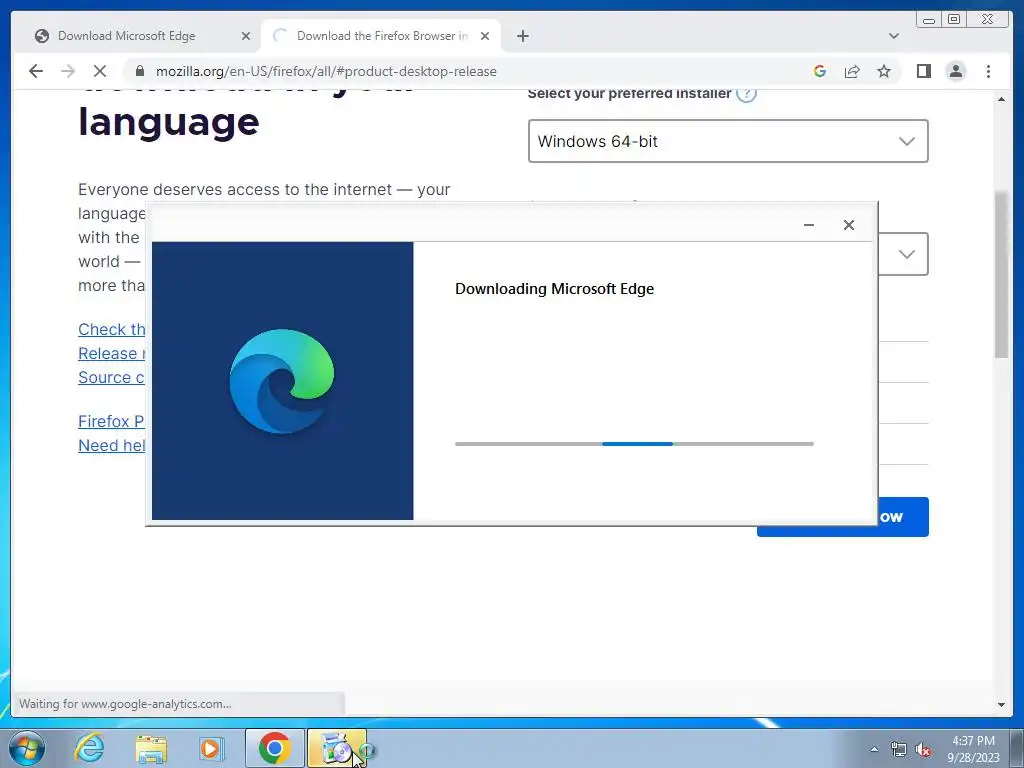Viewport: 1024px width, 768px height.
Task: Stop loading the page with X button
Action: click(x=100, y=71)
